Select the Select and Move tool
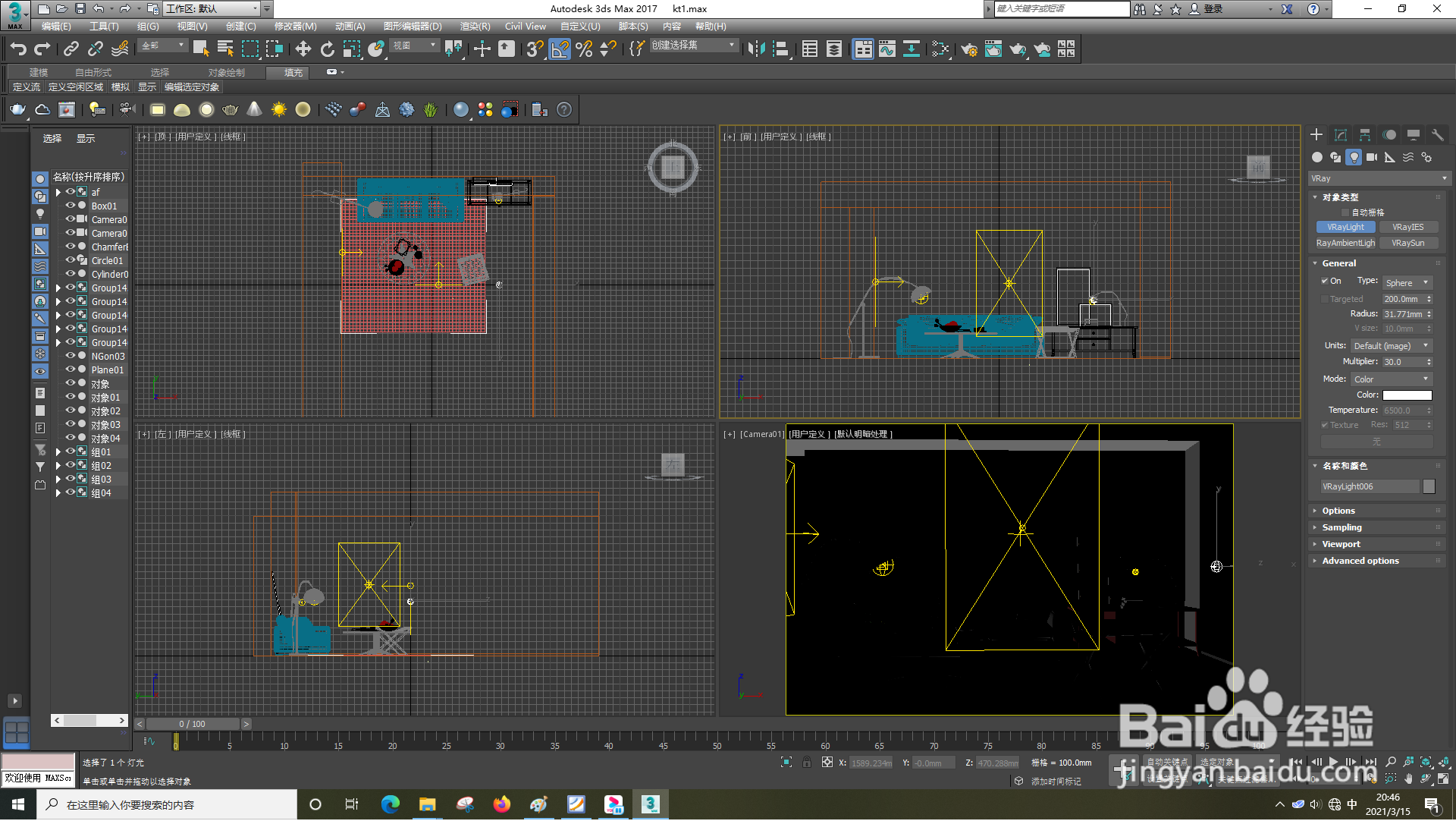The height and width of the screenshot is (821, 1456). tap(303, 49)
